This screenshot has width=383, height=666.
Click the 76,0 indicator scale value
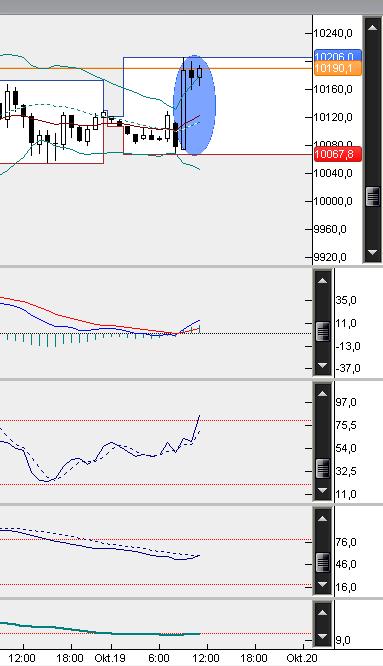(x=346, y=542)
